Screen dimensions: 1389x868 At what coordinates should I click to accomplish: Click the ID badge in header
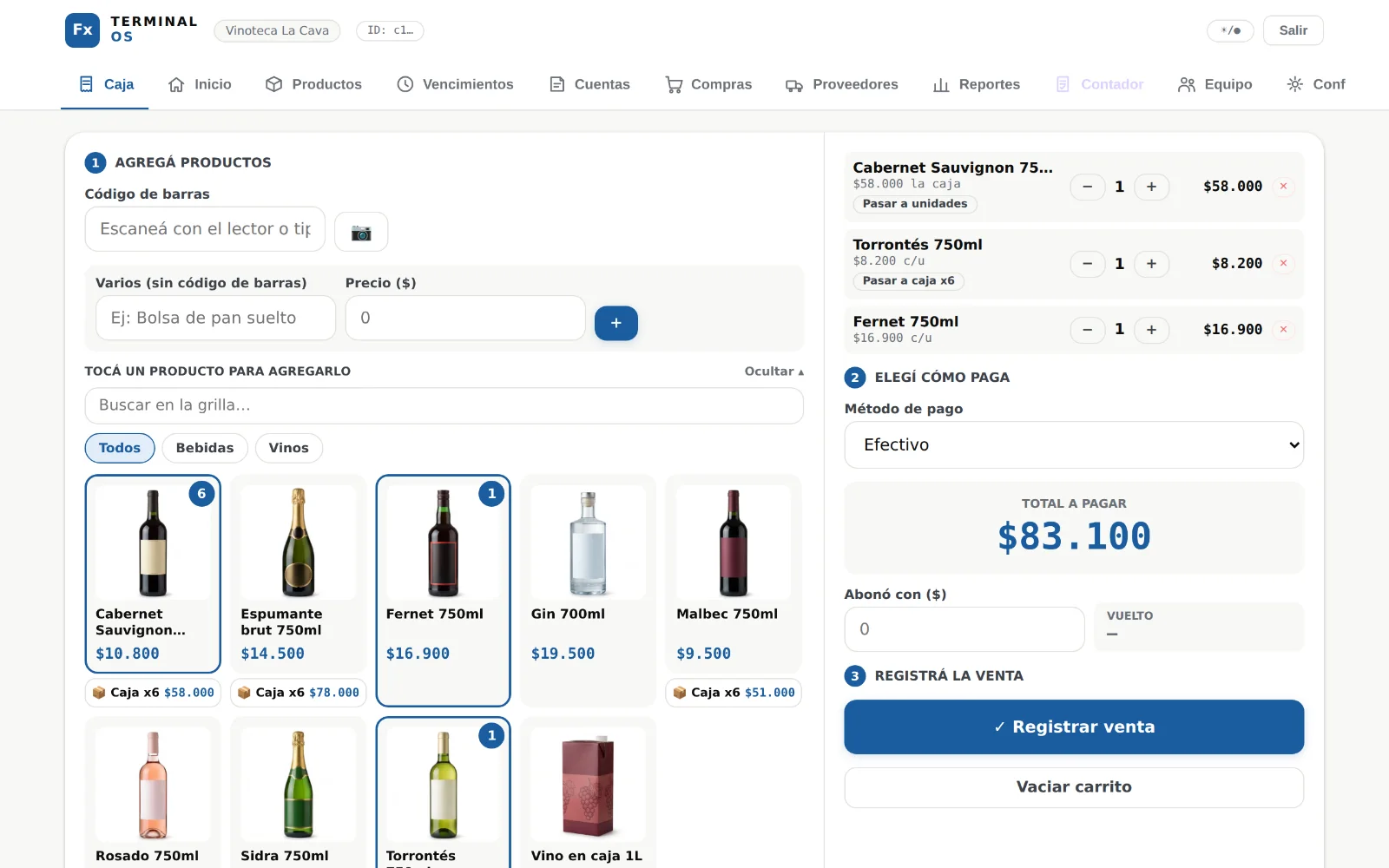pos(390,30)
